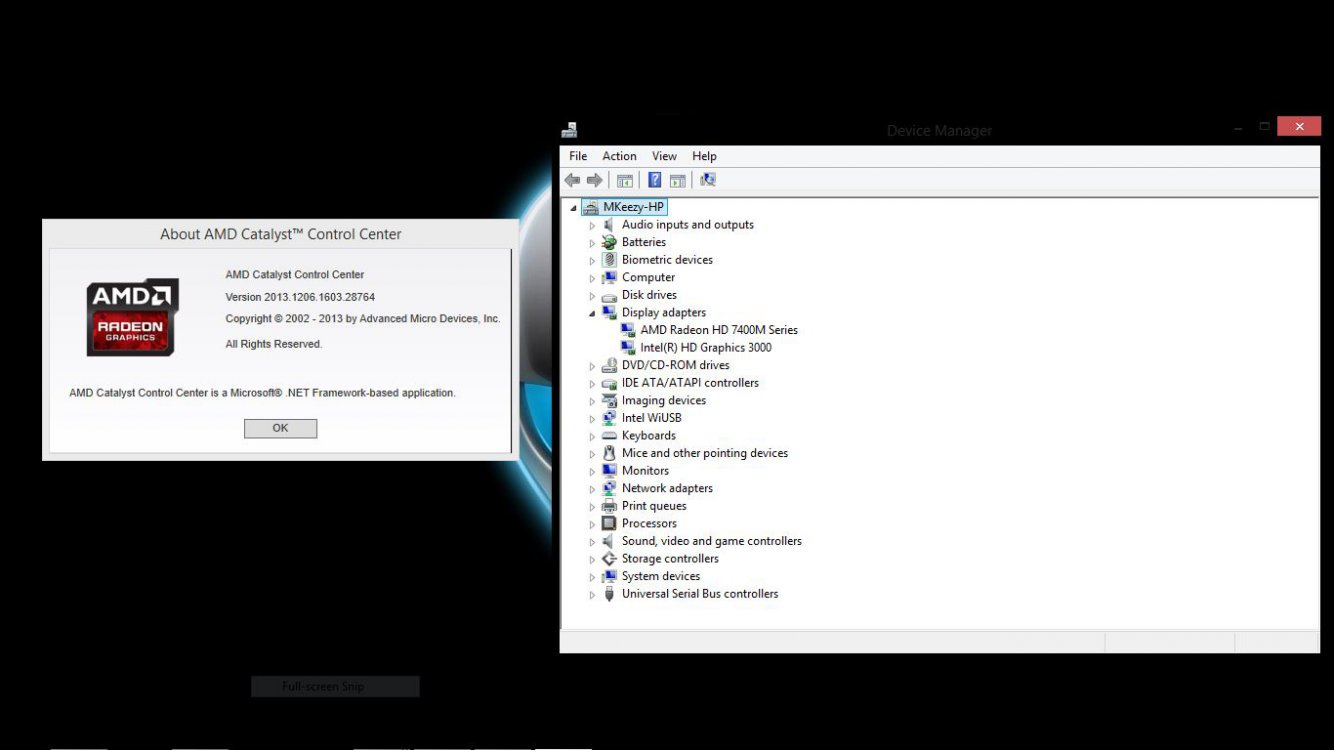
Task: Toggle the Show/Hide Action Pane toolbar icon
Action: click(678, 180)
